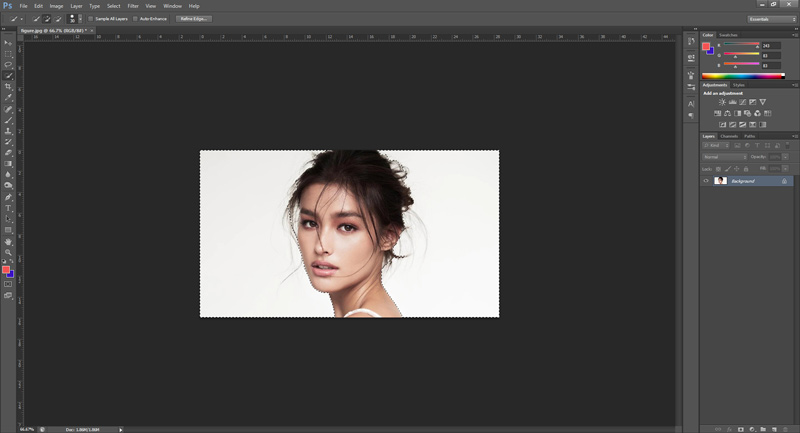Select the Eraser tool
The image size is (800, 433).
point(8,152)
